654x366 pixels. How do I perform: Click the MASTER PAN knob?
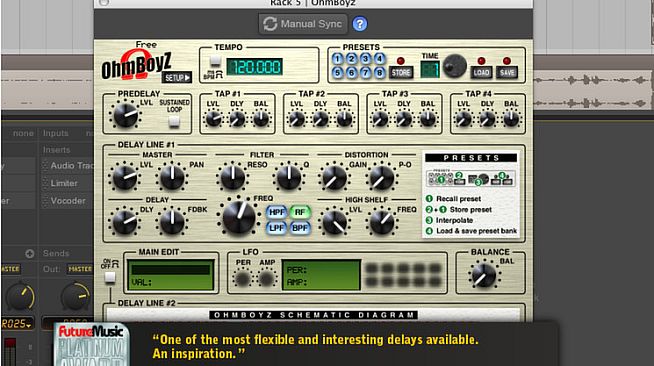point(172,177)
